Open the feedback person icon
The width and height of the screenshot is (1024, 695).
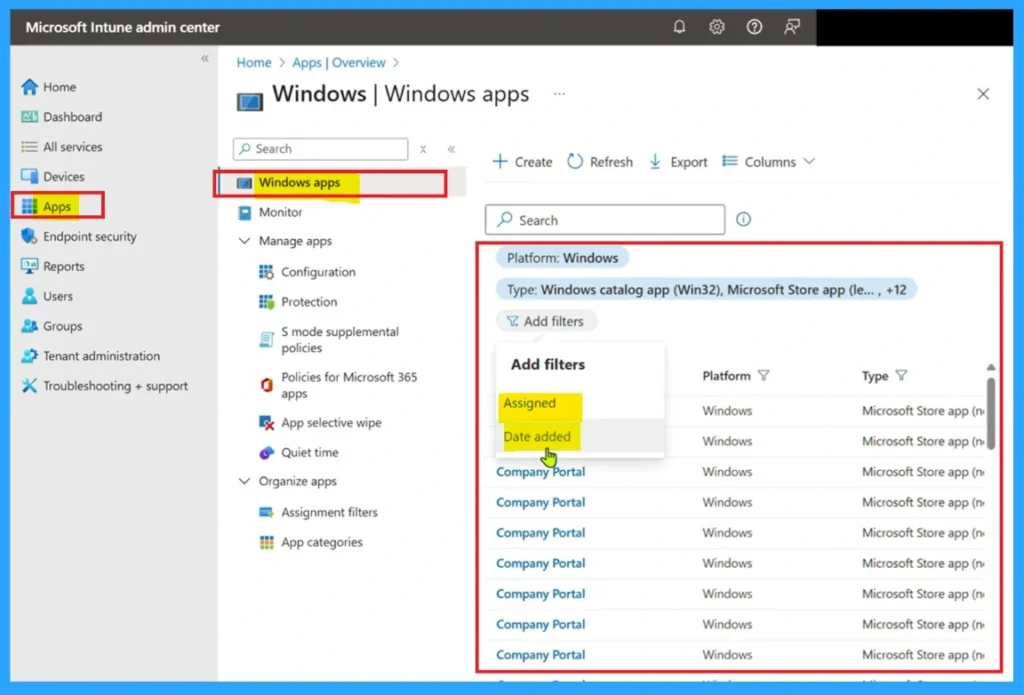tap(792, 27)
